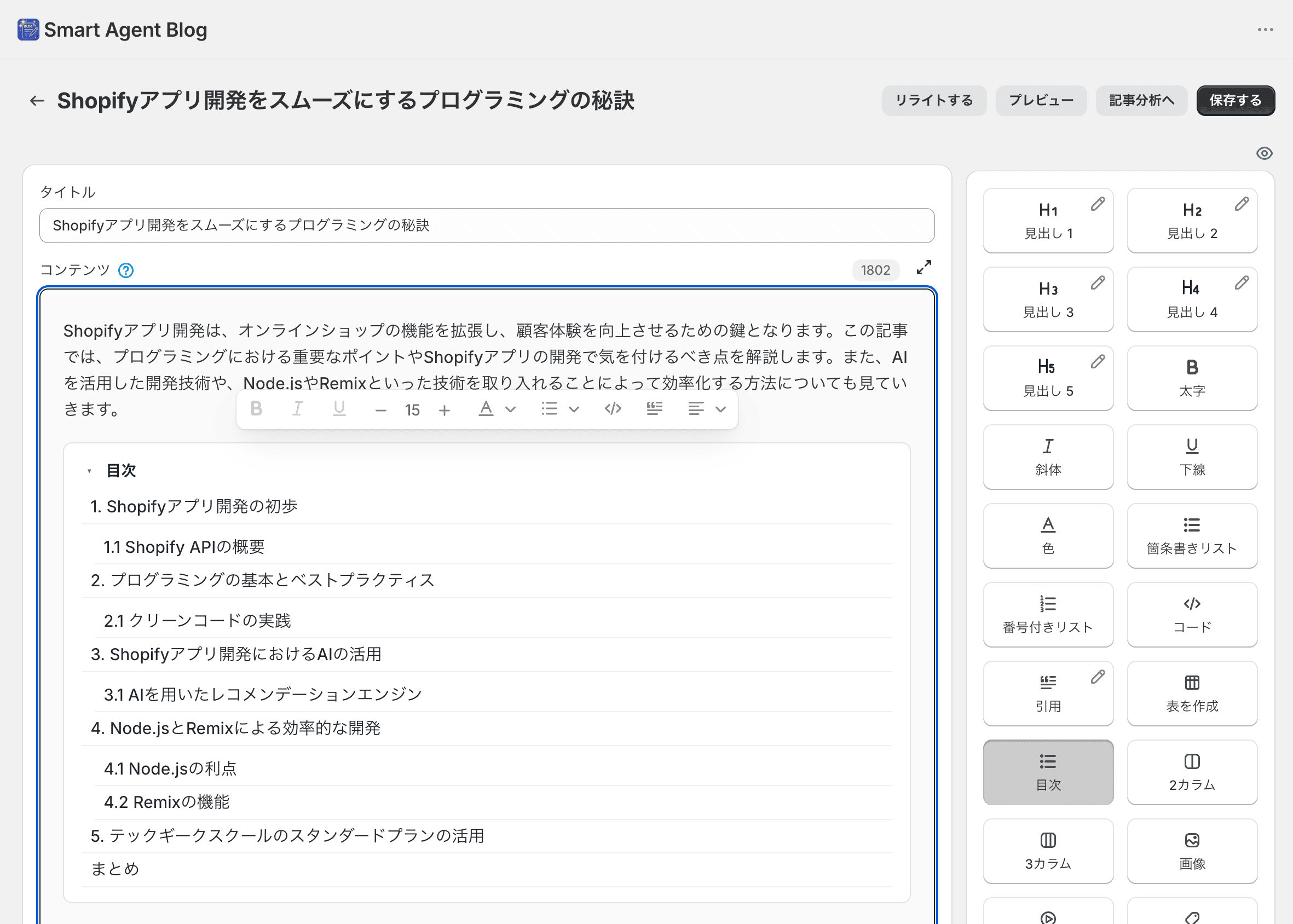Screen dimensions: 1293x924
Task: Insert 見出し 3 heading block
Action: coord(1048,299)
